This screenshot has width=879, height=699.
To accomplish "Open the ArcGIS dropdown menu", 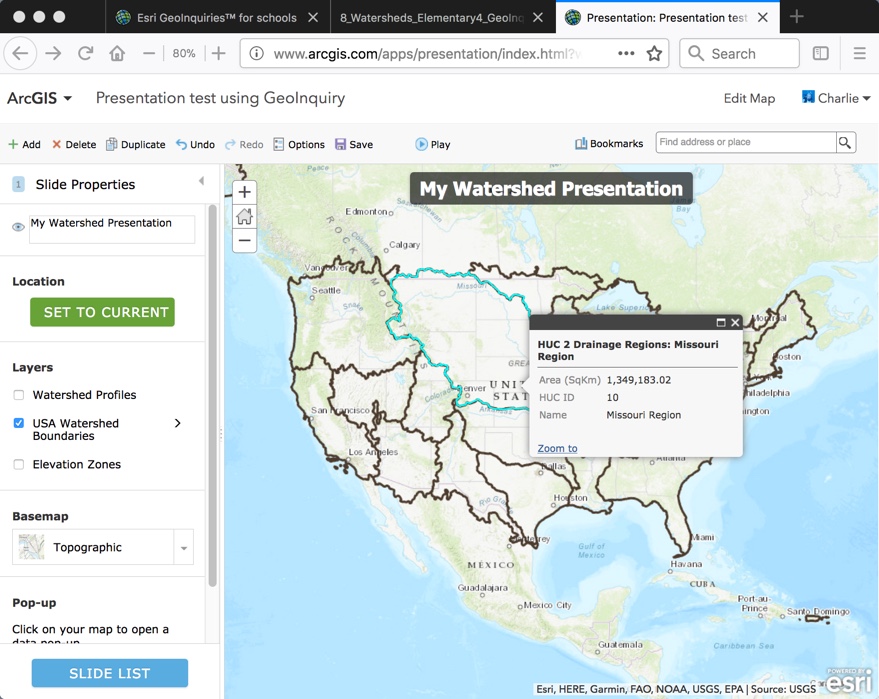I will point(39,98).
